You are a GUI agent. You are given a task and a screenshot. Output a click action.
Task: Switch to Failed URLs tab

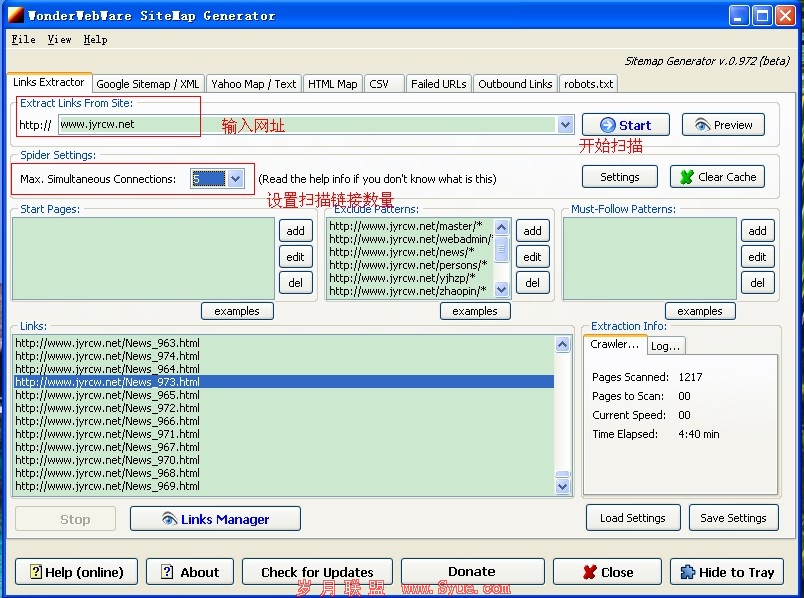(439, 84)
